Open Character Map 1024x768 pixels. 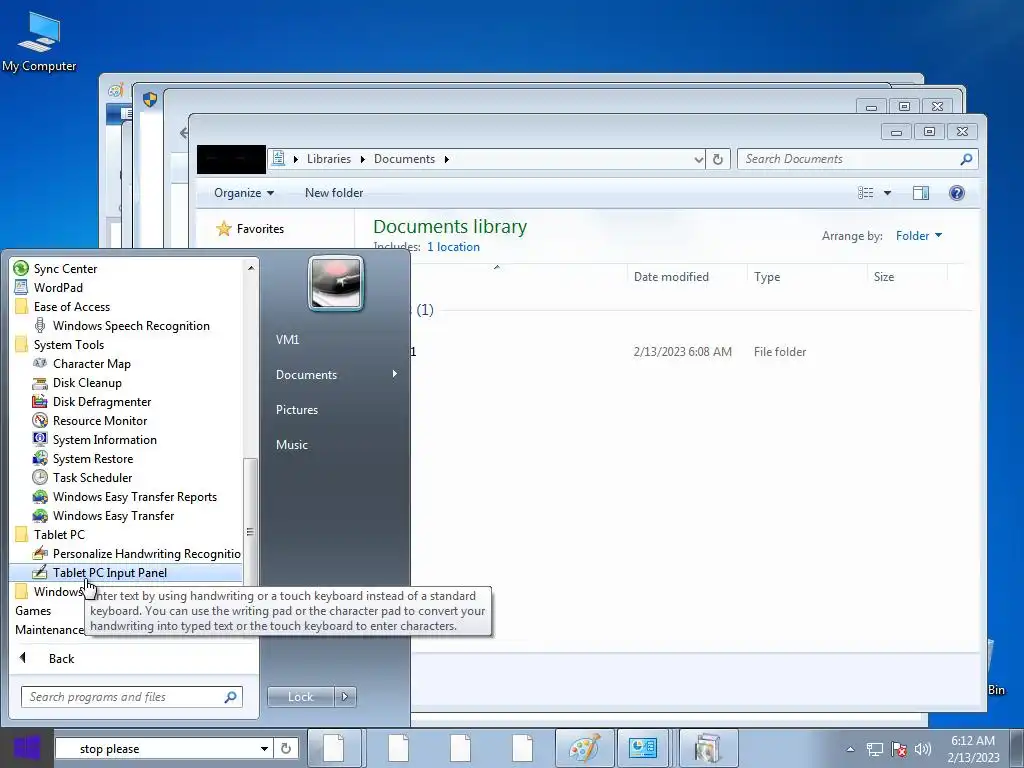[91, 364]
